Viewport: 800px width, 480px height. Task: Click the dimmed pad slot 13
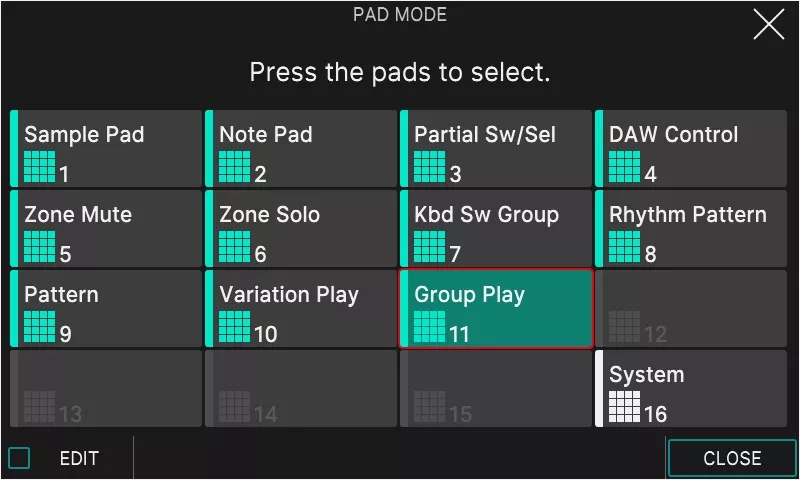106,389
